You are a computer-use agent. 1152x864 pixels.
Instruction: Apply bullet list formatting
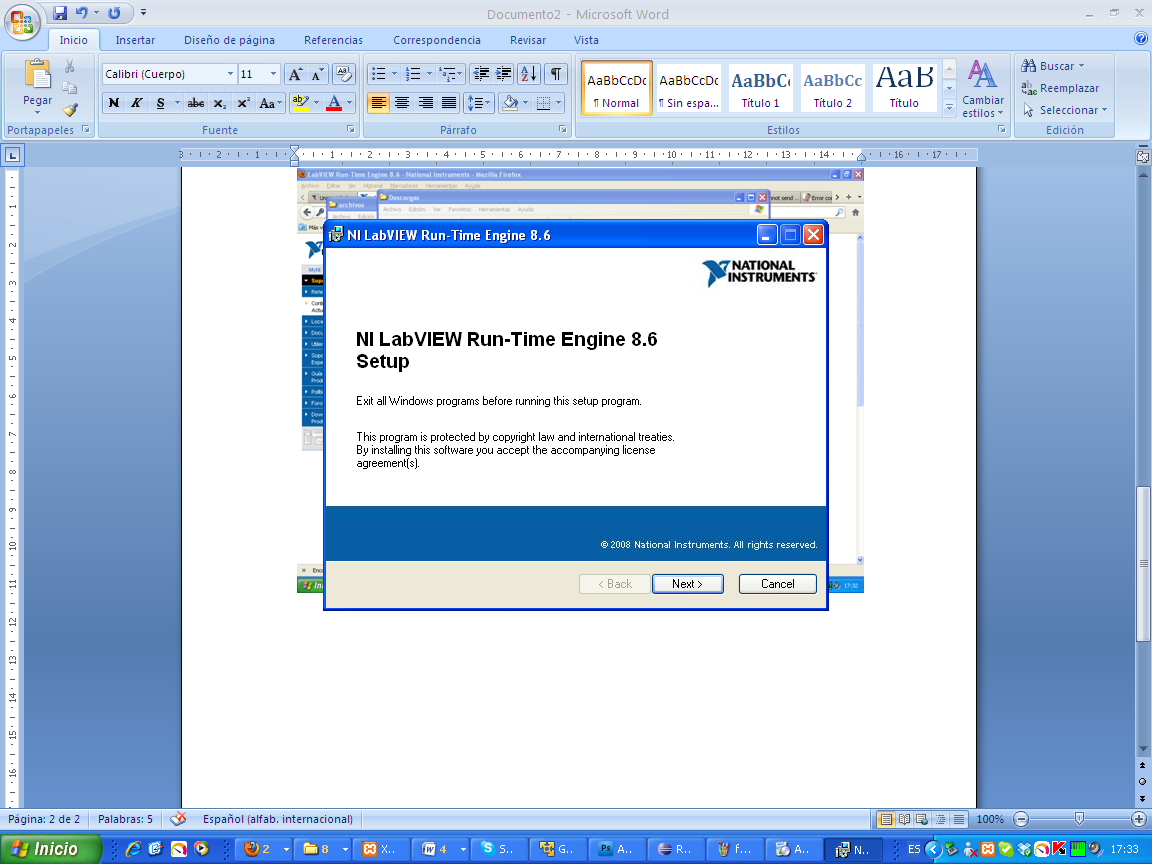(x=378, y=73)
